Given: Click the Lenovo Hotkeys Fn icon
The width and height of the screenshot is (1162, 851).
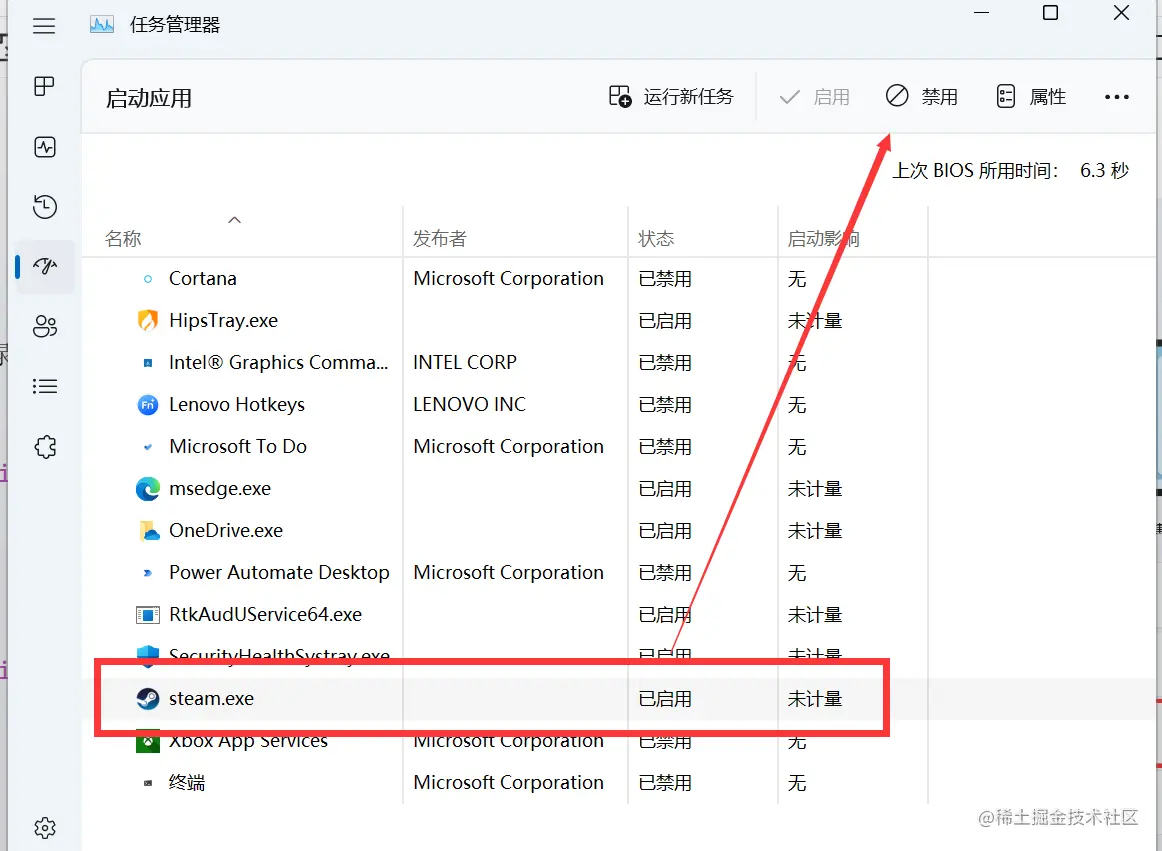Looking at the screenshot, I should [147, 405].
